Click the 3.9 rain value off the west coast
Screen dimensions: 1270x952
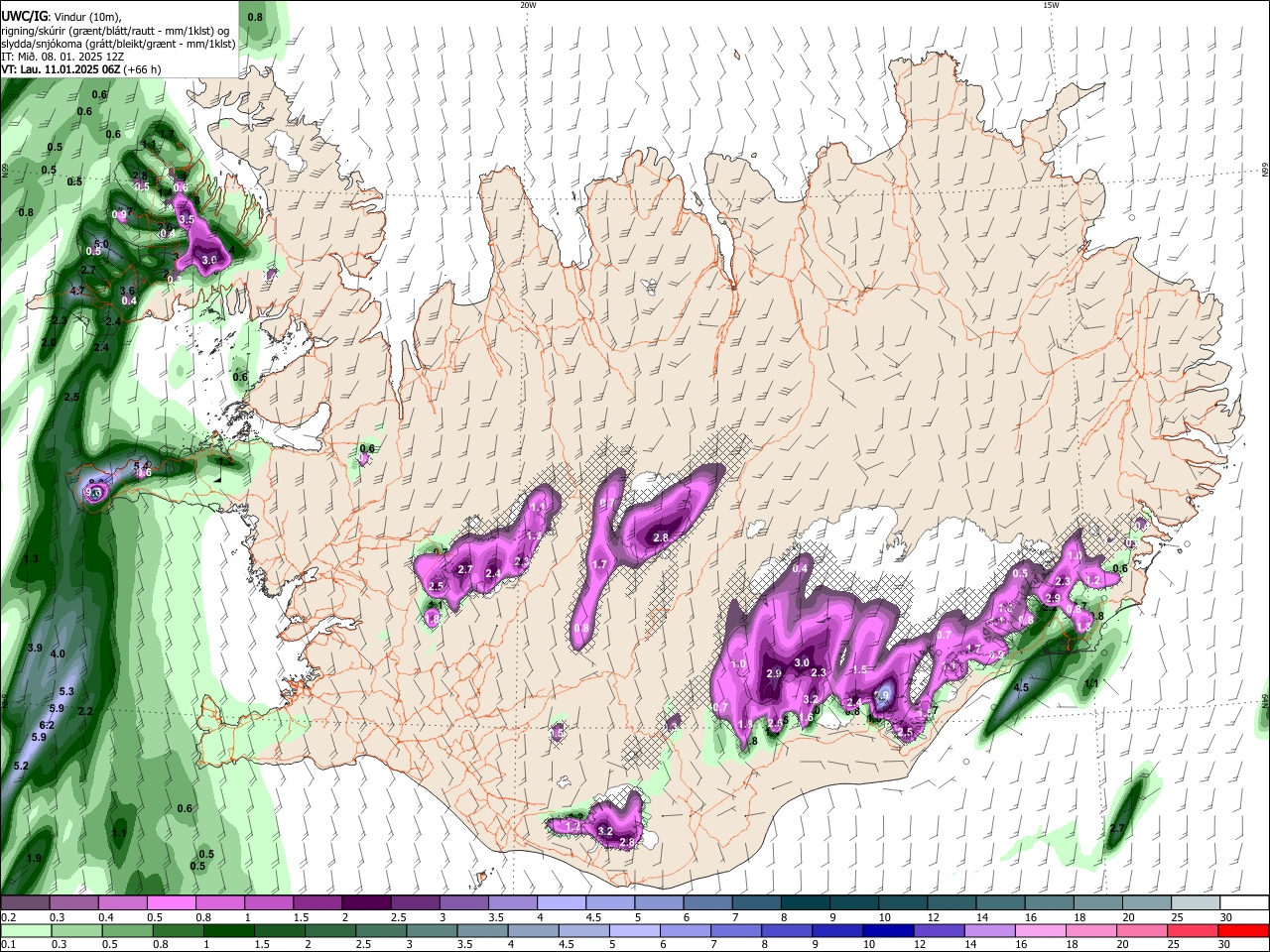pos(35,648)
